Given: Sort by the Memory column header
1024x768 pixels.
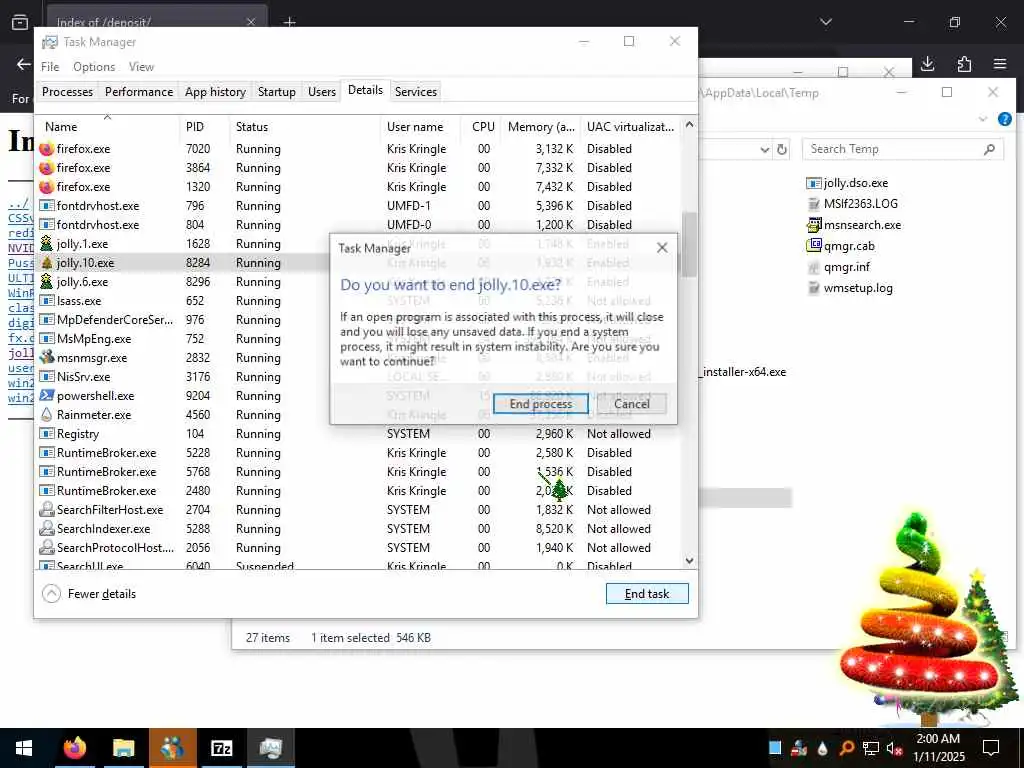Looking at the screenshot, I should point(541,127).
